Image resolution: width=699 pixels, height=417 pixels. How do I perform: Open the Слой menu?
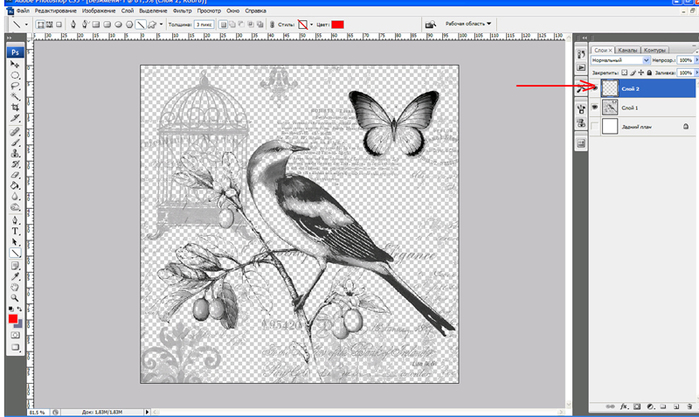click(x=127, y=11)
